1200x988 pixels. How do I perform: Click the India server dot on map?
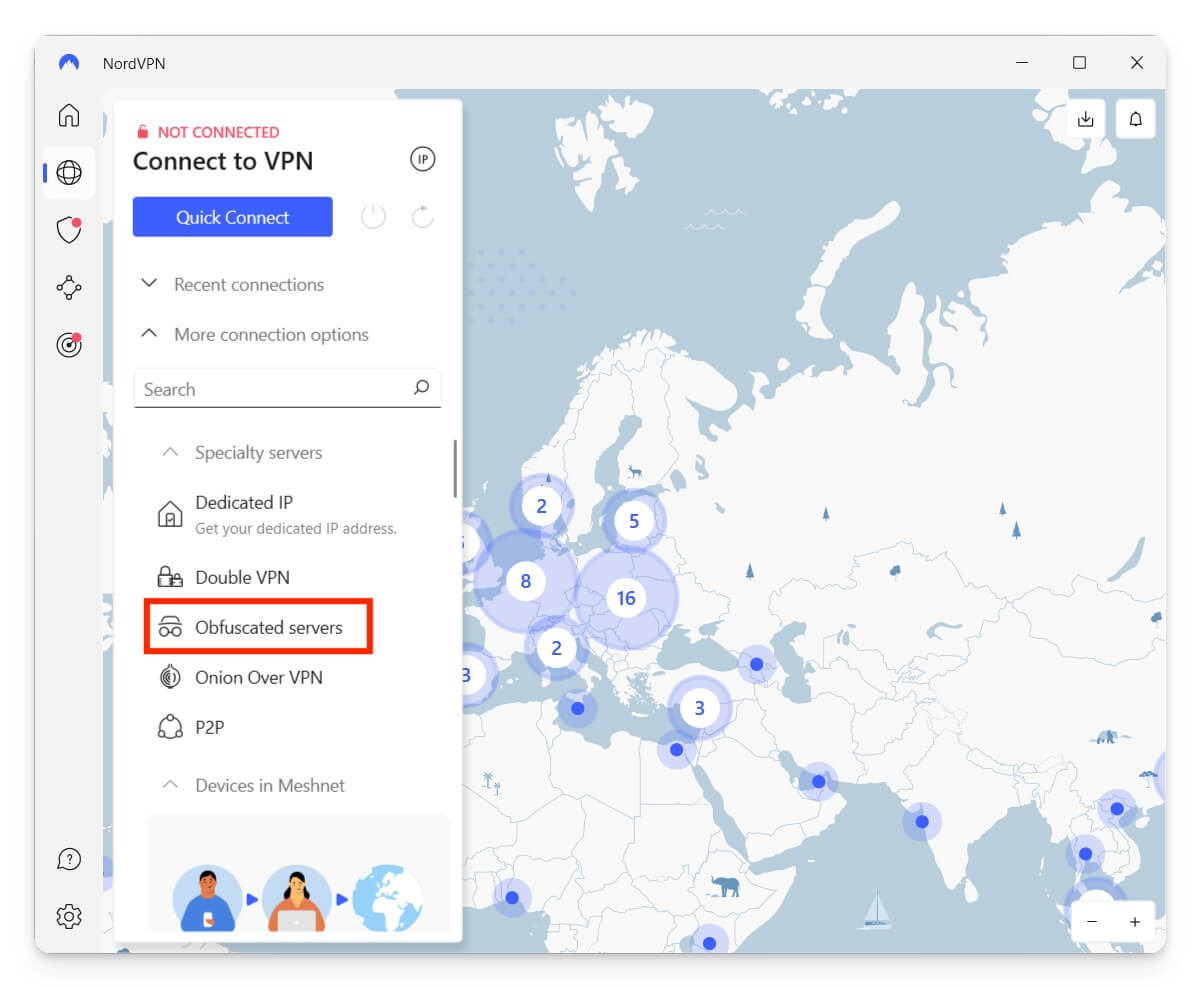pos(922,822)
